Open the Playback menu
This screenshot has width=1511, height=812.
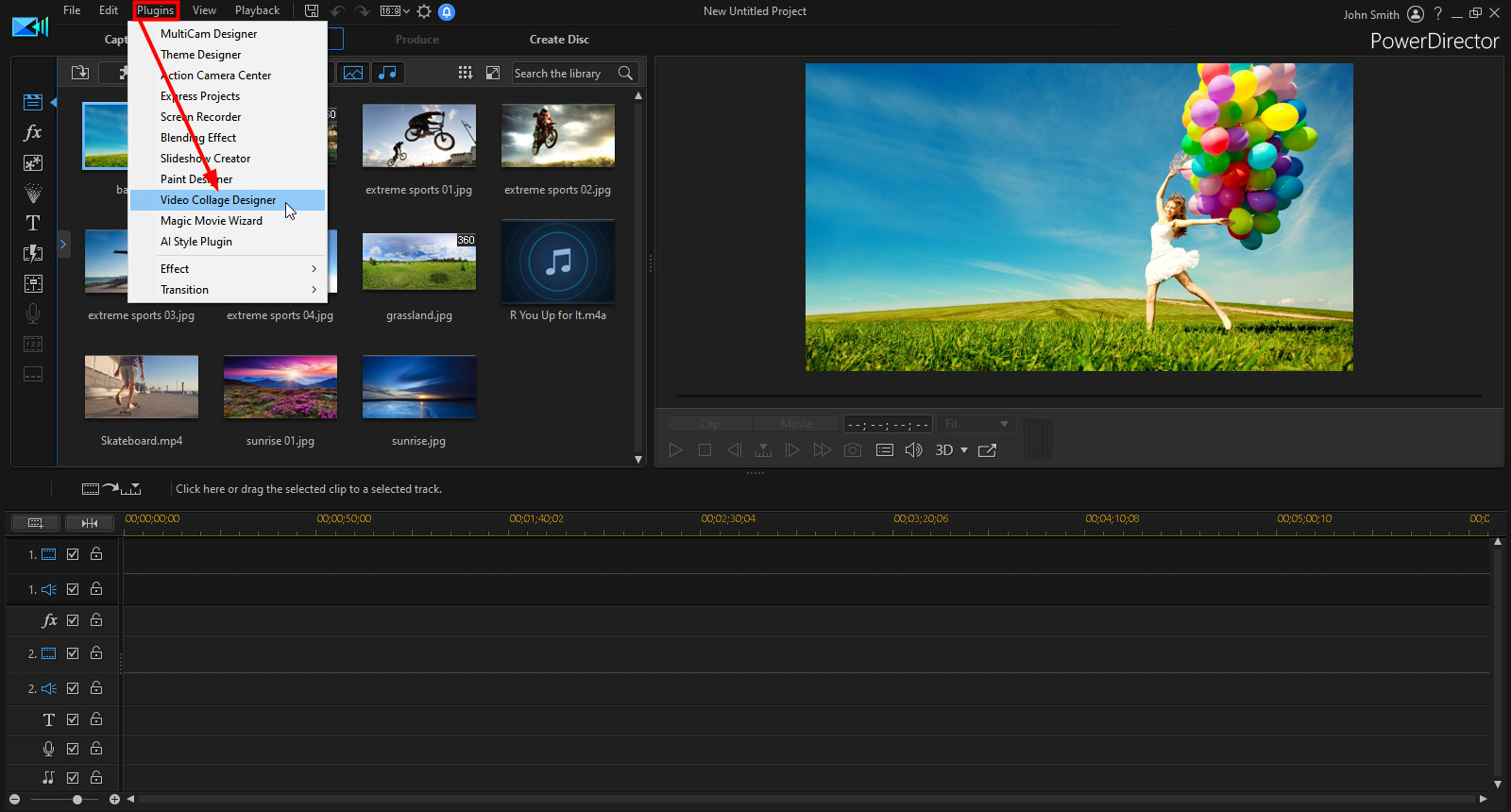coord(258,10)
